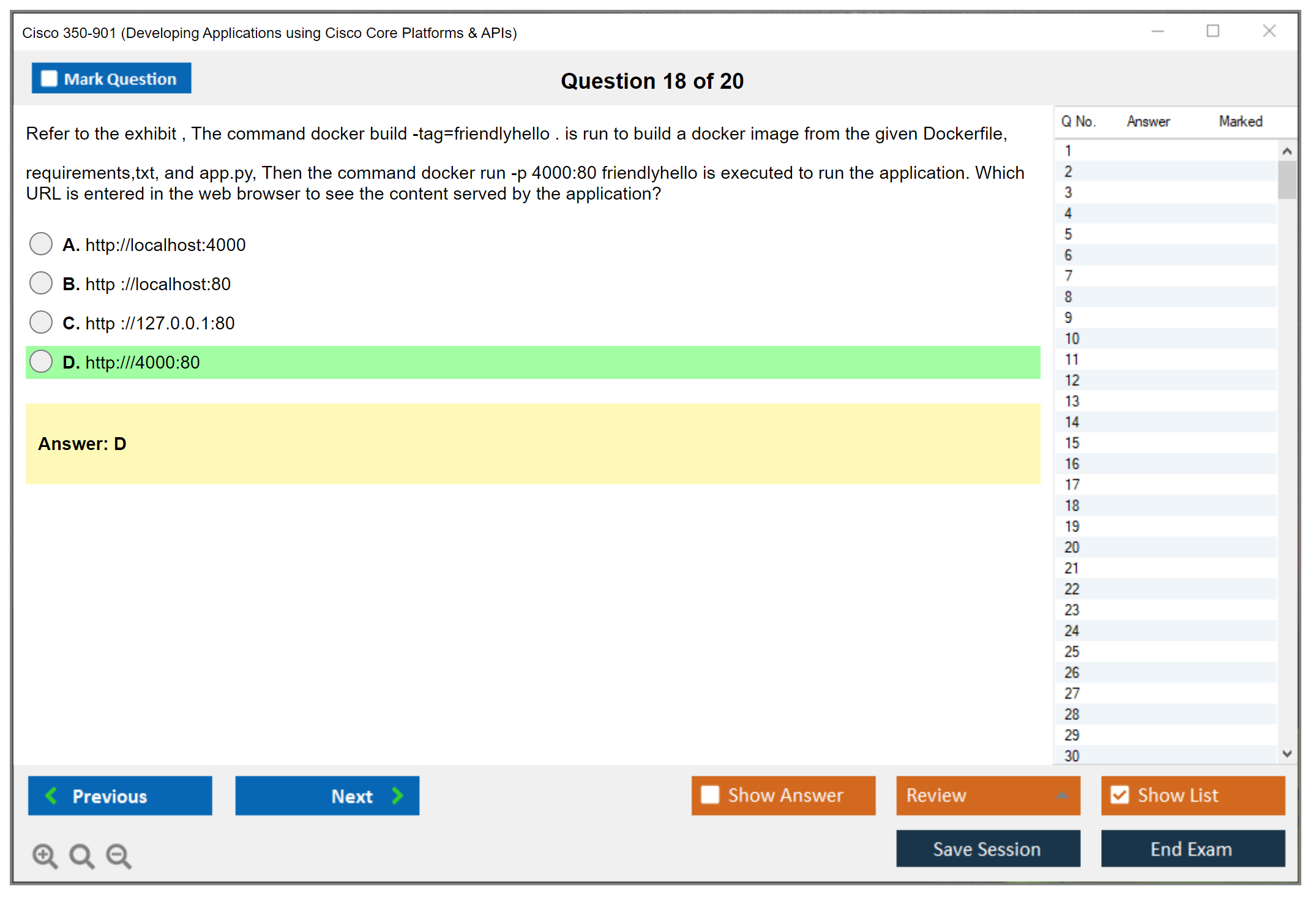Click the reset zoom magnifier icon
This screenshot has height=900, width=1316.
81,855
